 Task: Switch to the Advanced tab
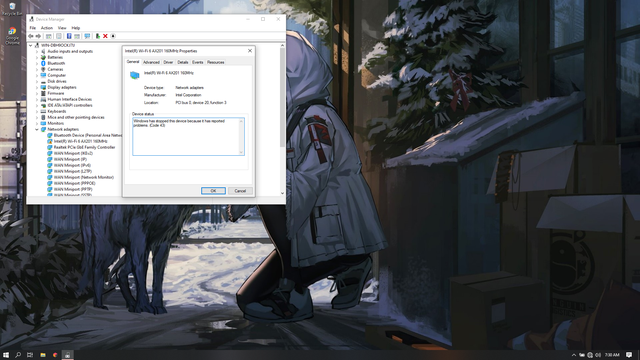pyautogui.click(x=151, y=62)
